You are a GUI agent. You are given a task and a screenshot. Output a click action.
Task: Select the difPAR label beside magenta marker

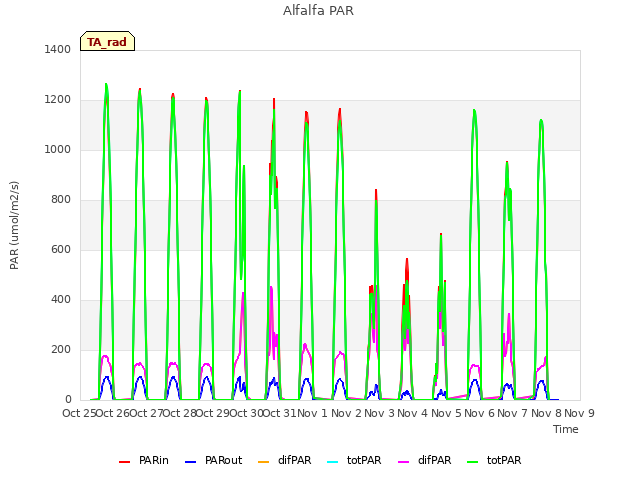coord(434,460)
